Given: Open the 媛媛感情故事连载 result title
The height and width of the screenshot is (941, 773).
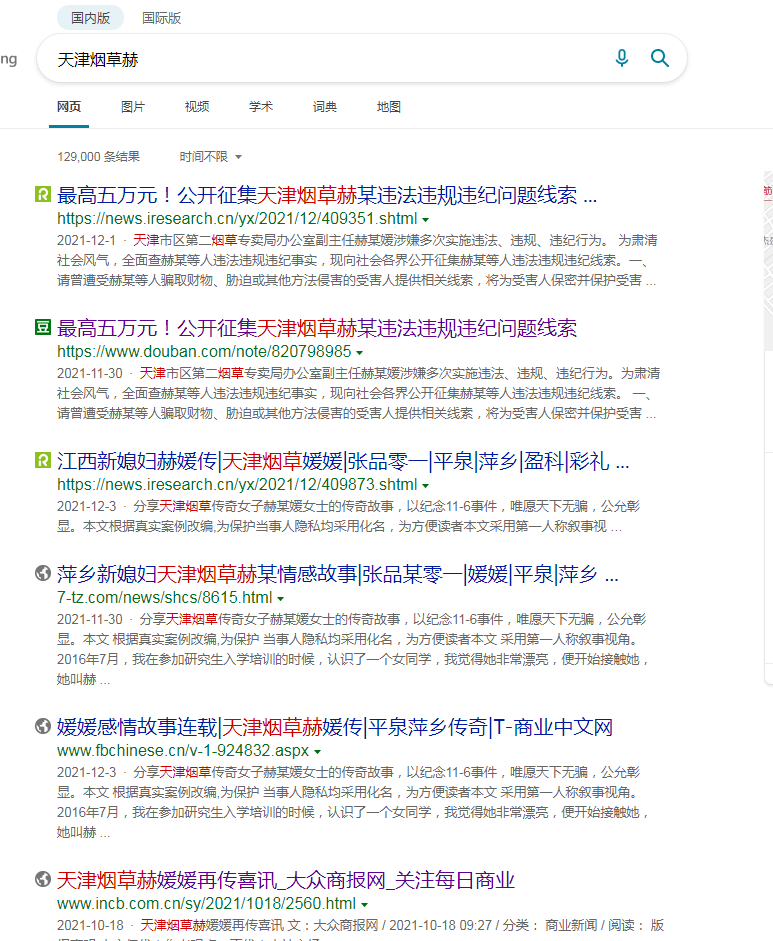Looking at the screenshot, I should [335, 727].
